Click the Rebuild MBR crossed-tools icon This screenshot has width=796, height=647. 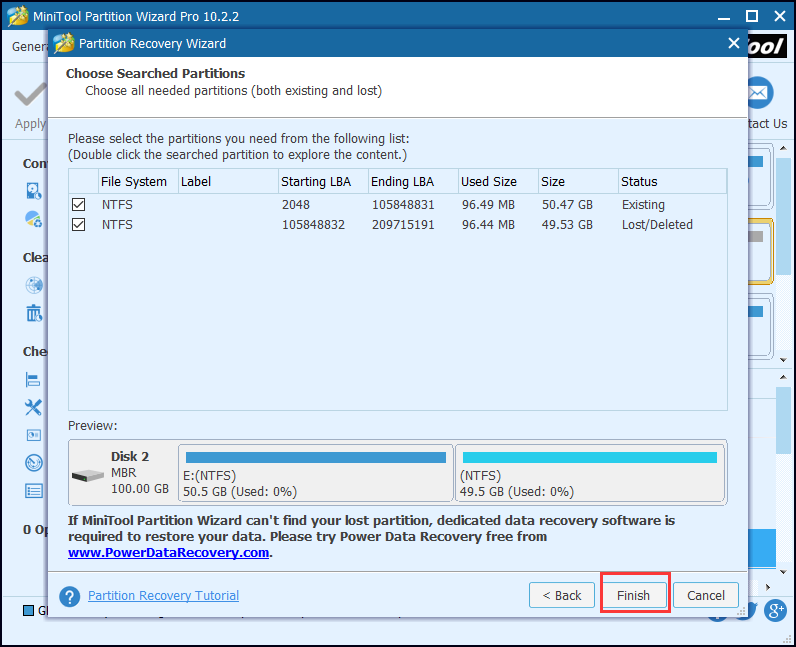coord(34,407)
